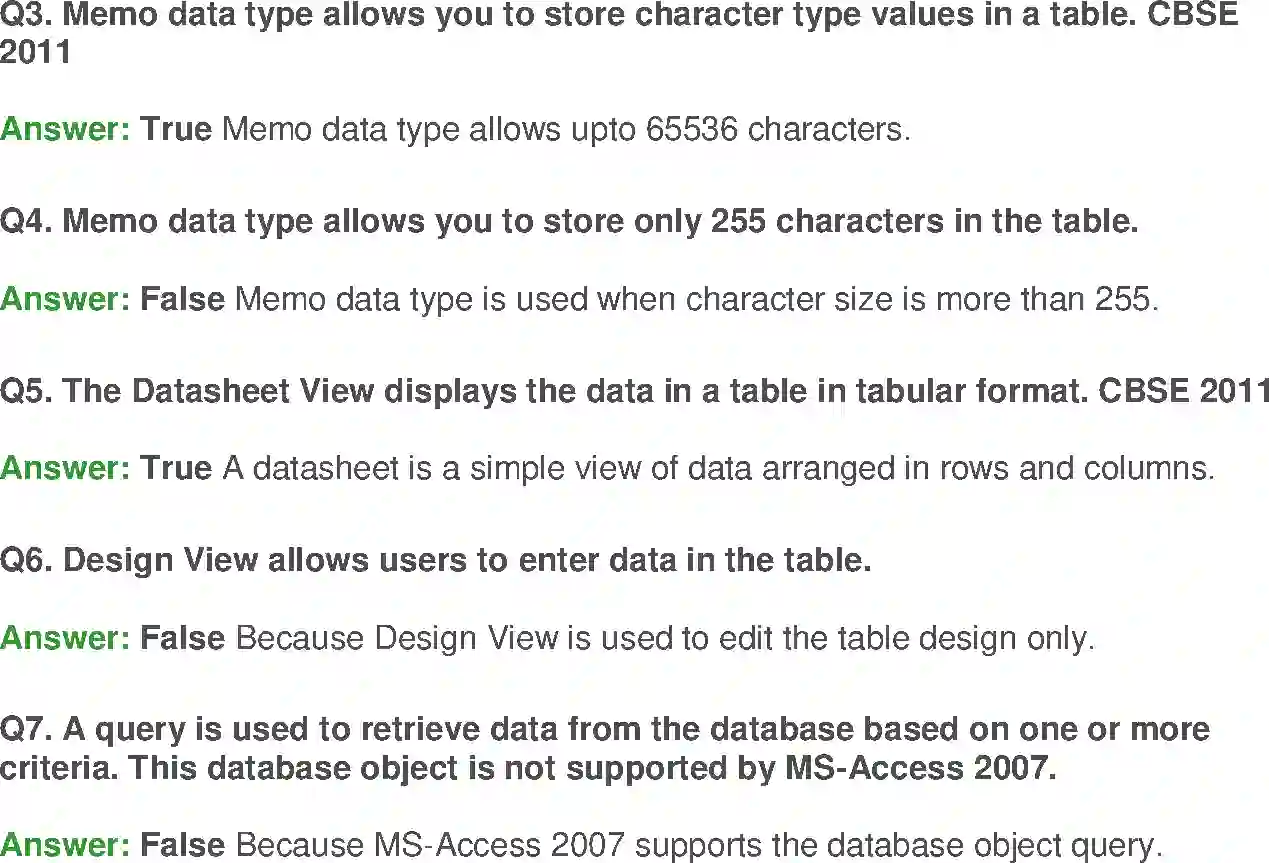Screen dimensions: 1269x863
Task: Click the word True in Q3 answer
Action: pos(176,129)
